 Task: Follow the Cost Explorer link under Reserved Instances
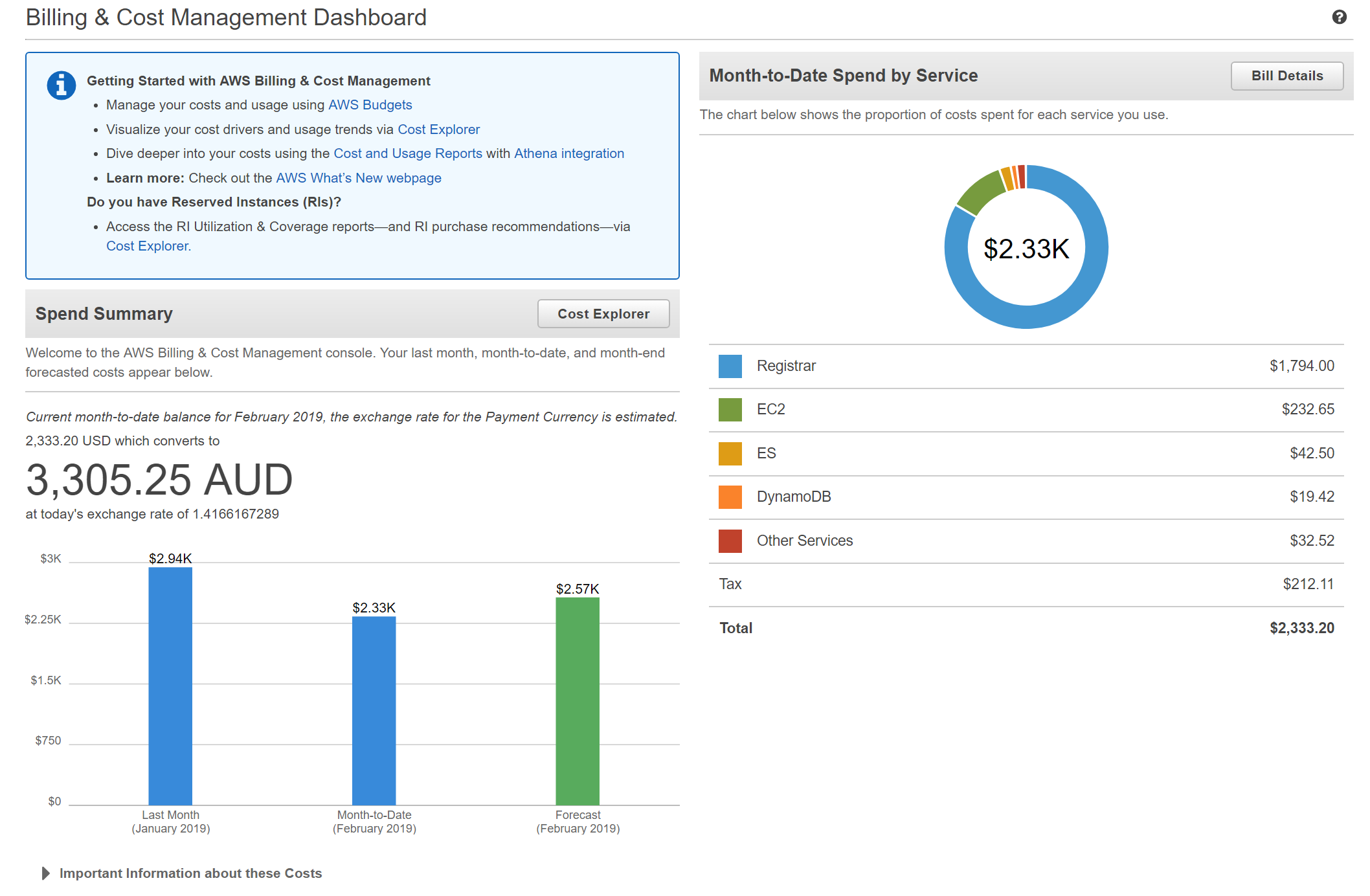pos(148,246)
